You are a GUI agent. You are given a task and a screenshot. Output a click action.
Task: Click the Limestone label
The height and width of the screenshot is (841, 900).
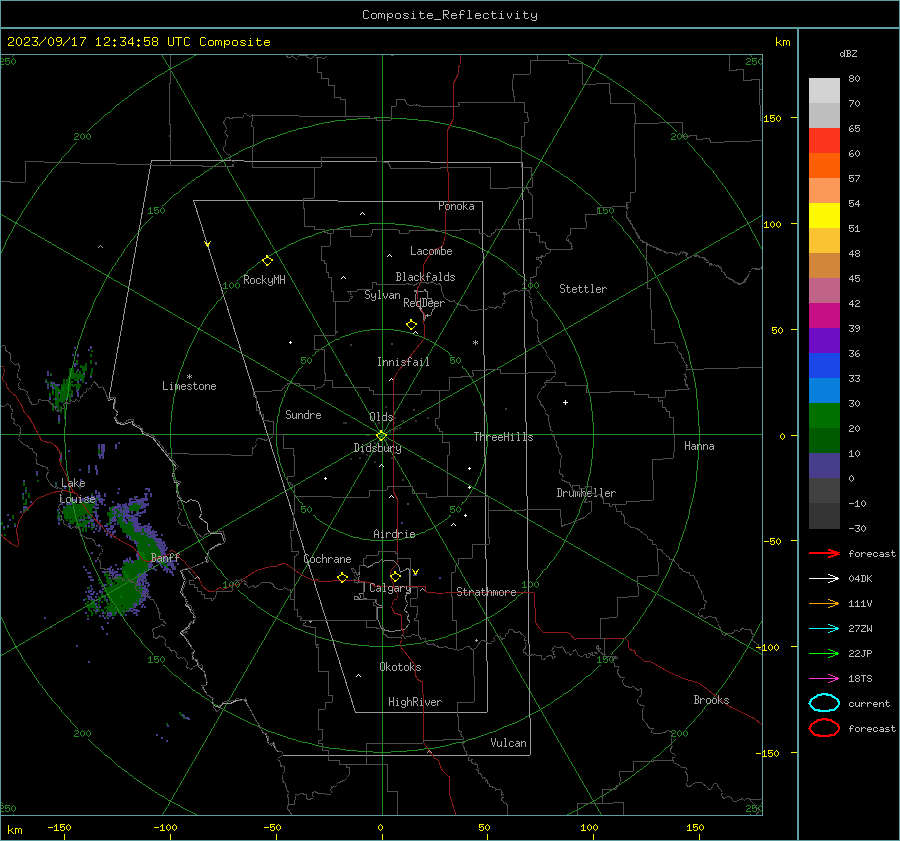coord(189,386)
